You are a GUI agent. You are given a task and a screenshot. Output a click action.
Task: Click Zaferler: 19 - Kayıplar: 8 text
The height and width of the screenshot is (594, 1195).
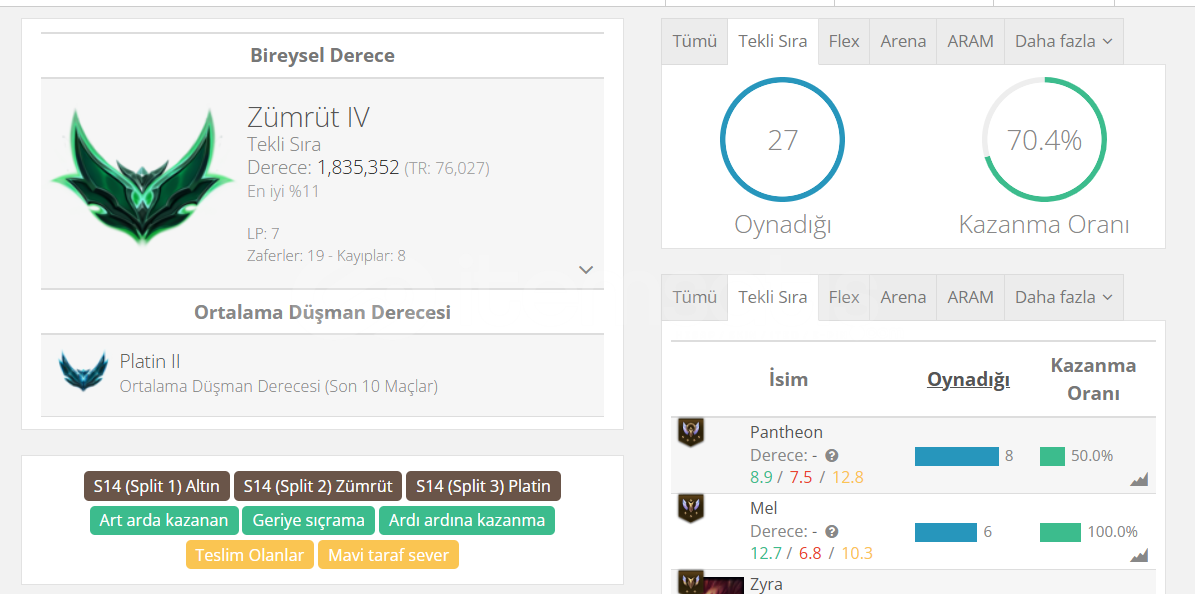326,255
